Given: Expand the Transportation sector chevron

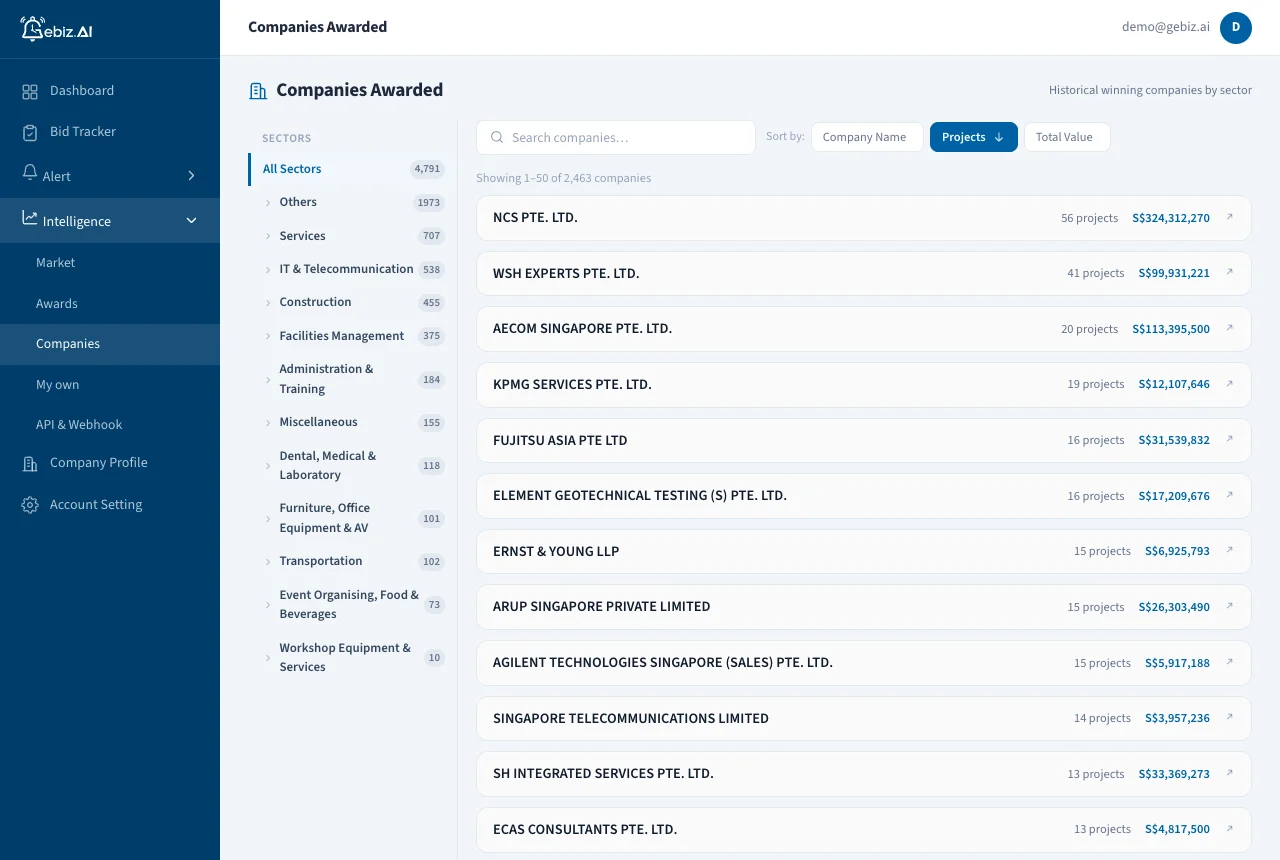Looking at the screenshot, I should (268, 562).
